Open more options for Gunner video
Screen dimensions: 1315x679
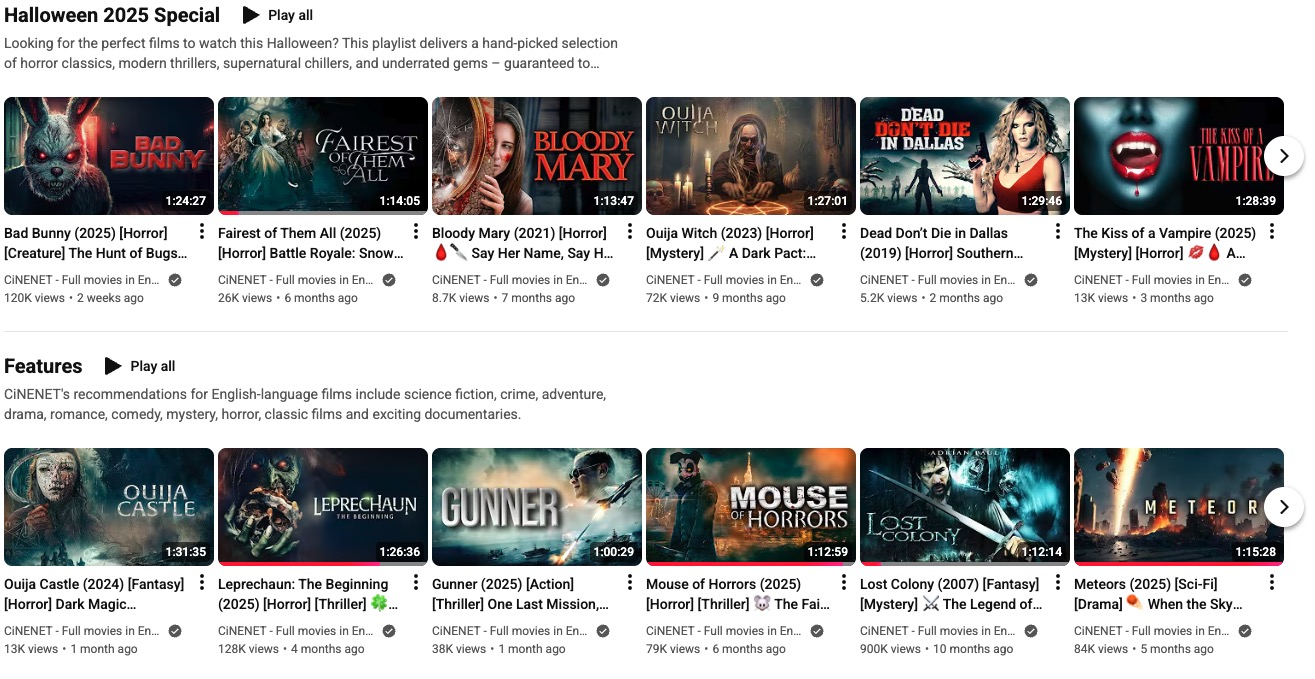[630, 583]
